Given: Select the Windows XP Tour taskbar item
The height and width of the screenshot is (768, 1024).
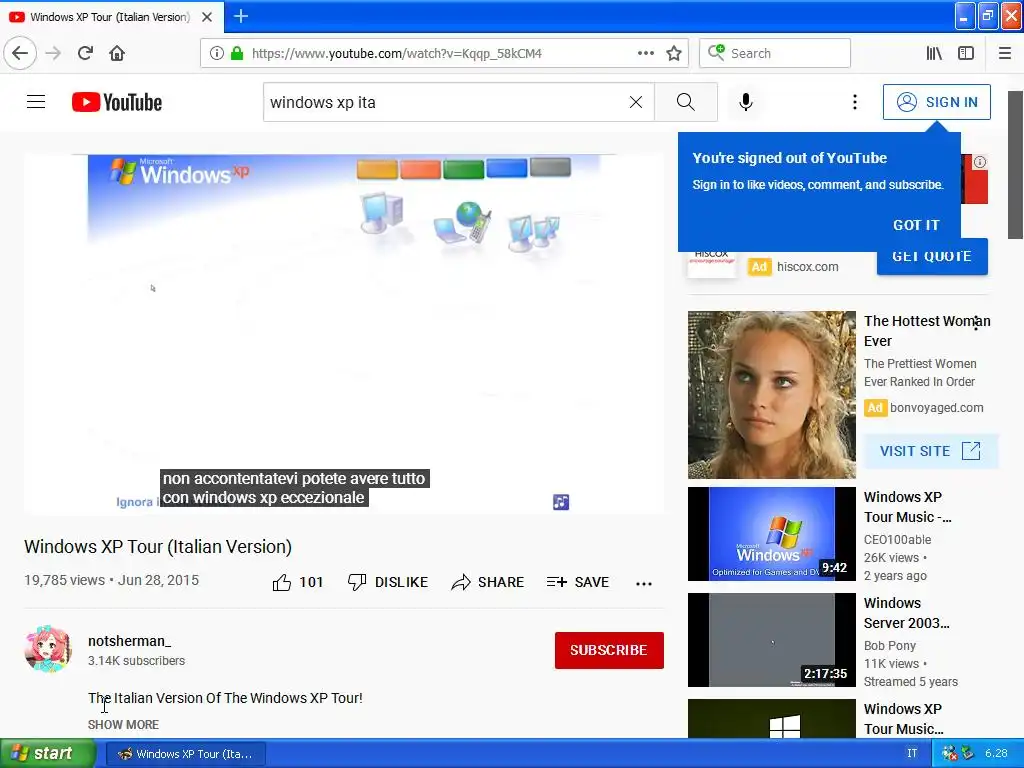Looking at the screenshot, I should [x=186, y=754].
